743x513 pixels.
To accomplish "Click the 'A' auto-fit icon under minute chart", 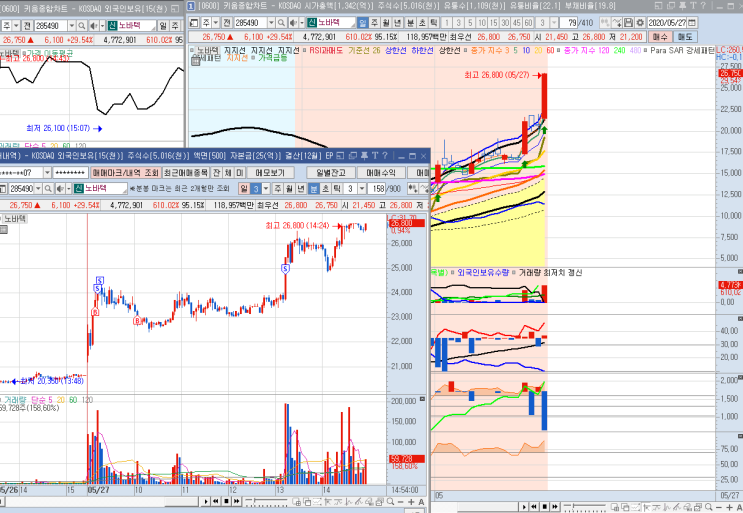I will point(421,502).
